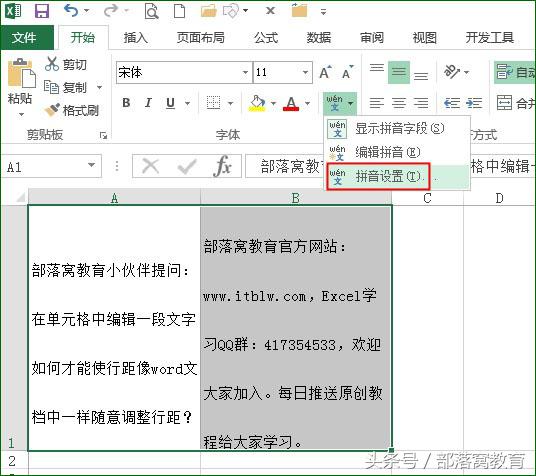Open Insert Function fx dialog

point(223,167)
